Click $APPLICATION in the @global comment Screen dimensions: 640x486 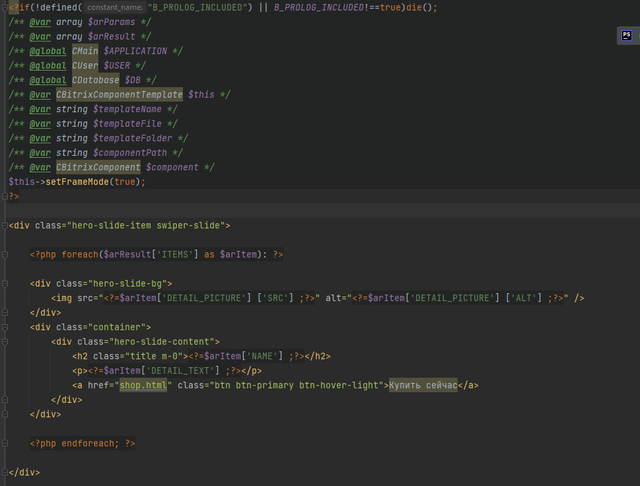tap(135, 51)
